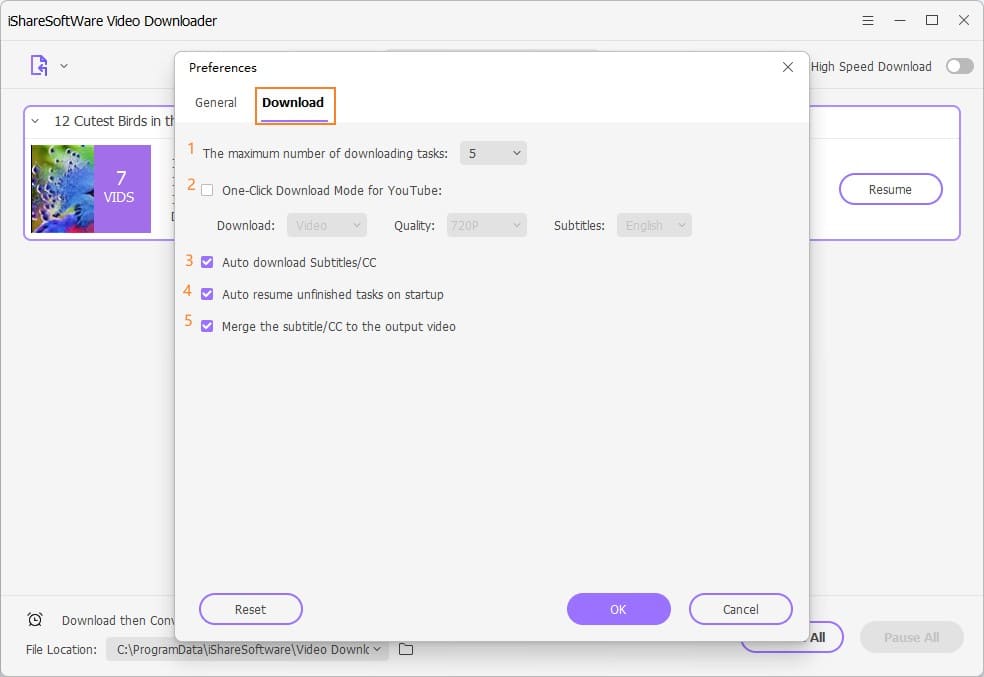Click the Reset button

pyautogui.click(x=250, y=609)
